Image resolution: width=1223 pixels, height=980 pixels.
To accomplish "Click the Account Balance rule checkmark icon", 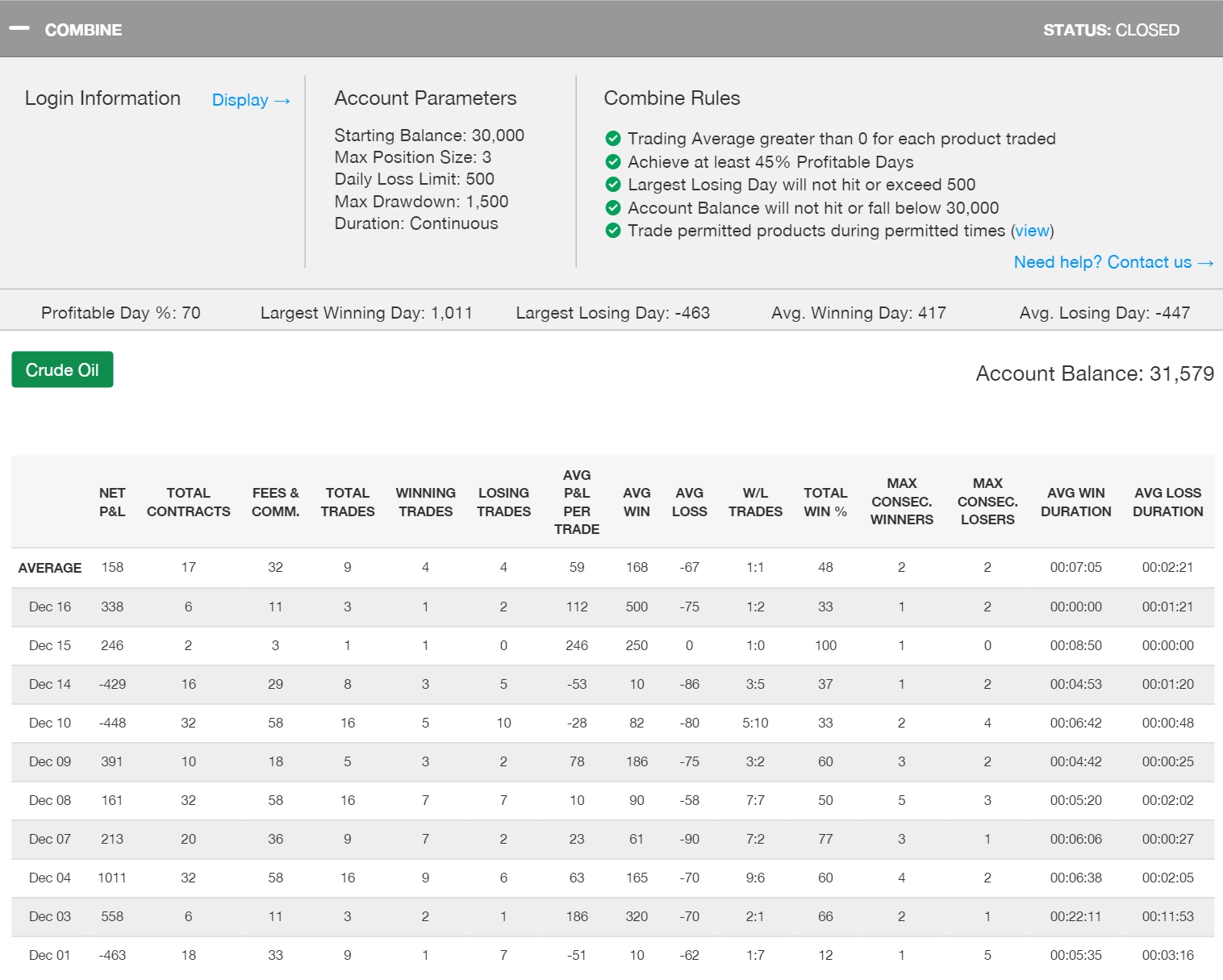I will 613,207.
